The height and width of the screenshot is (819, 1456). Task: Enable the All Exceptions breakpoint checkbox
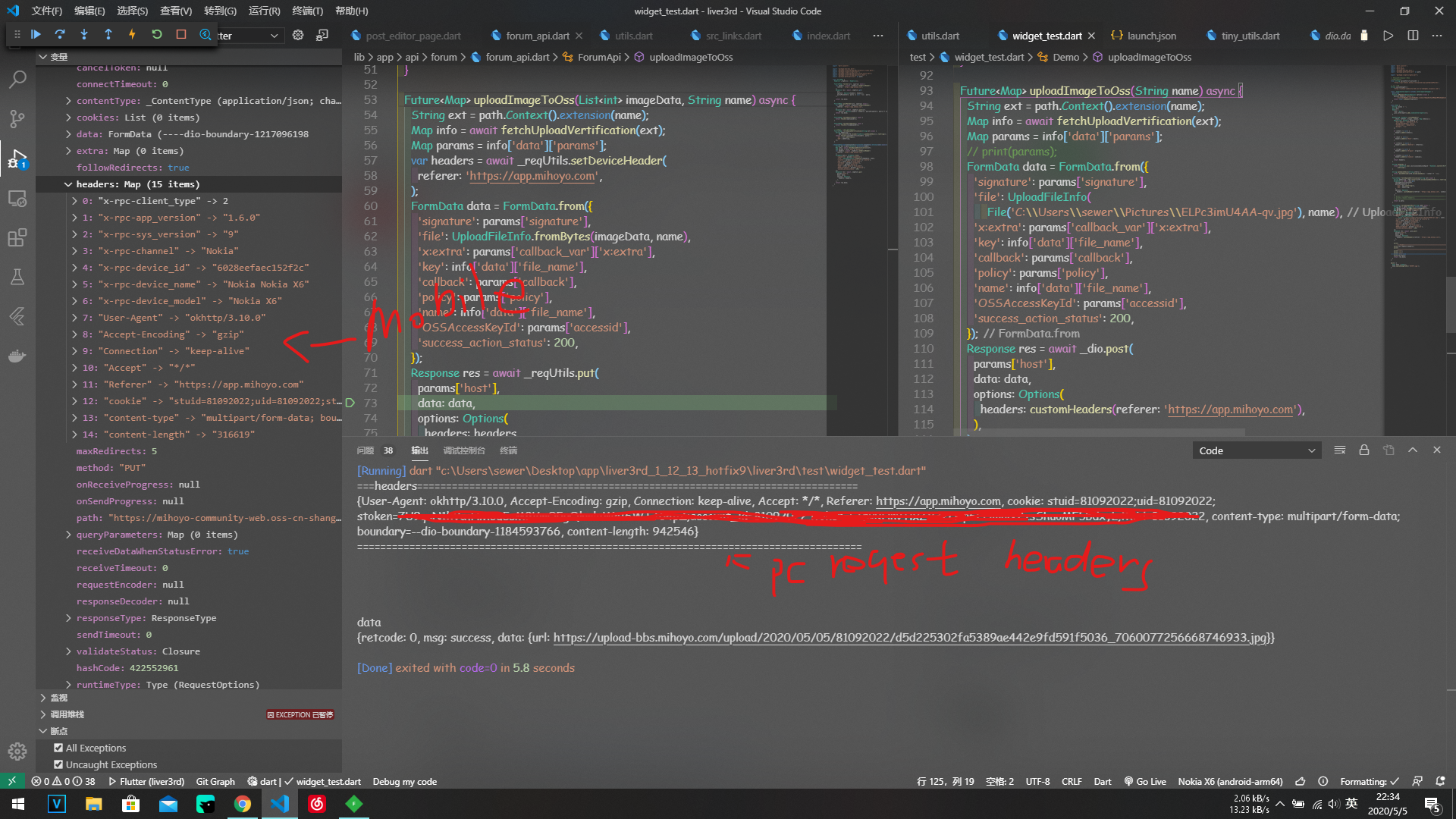[58, 748]
